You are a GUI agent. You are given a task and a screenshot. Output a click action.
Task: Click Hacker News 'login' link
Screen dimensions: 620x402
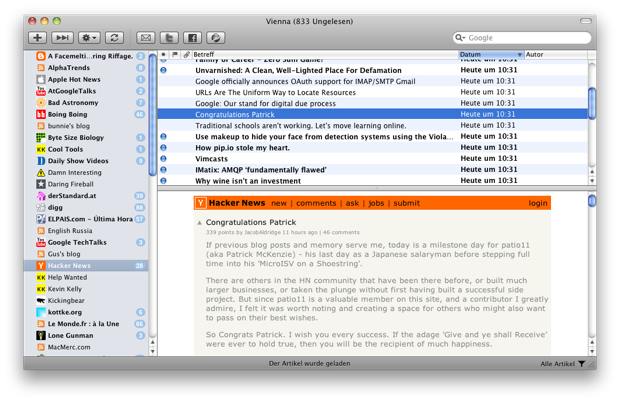point(538,203)
